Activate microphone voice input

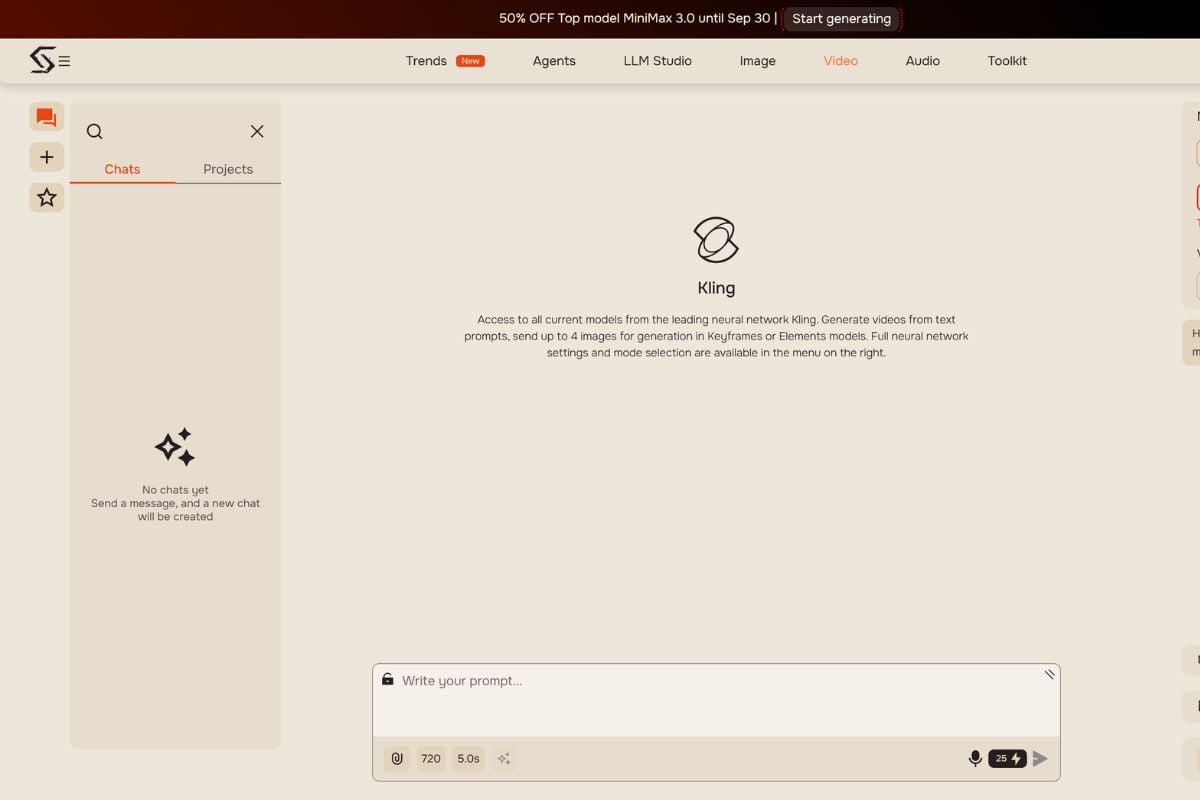click(x=975, y=758)
